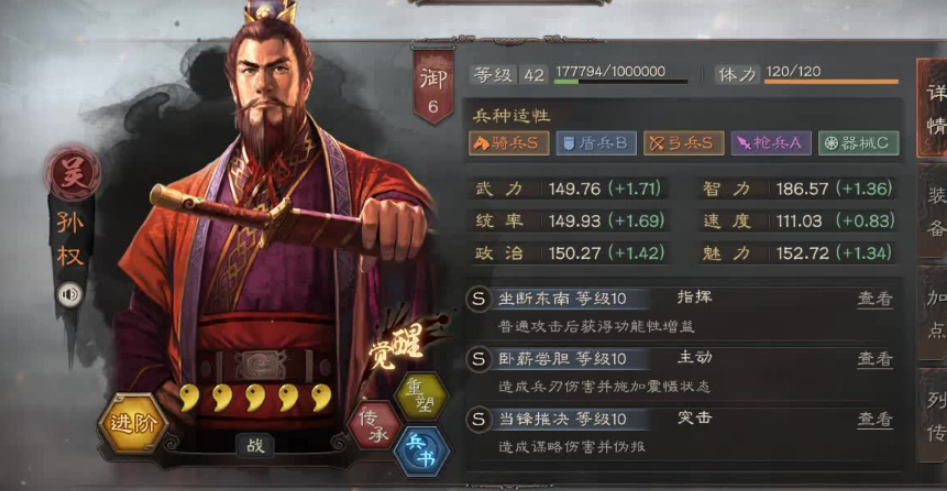Play the voice speaker icon under 孙权

tap(70, 295)
